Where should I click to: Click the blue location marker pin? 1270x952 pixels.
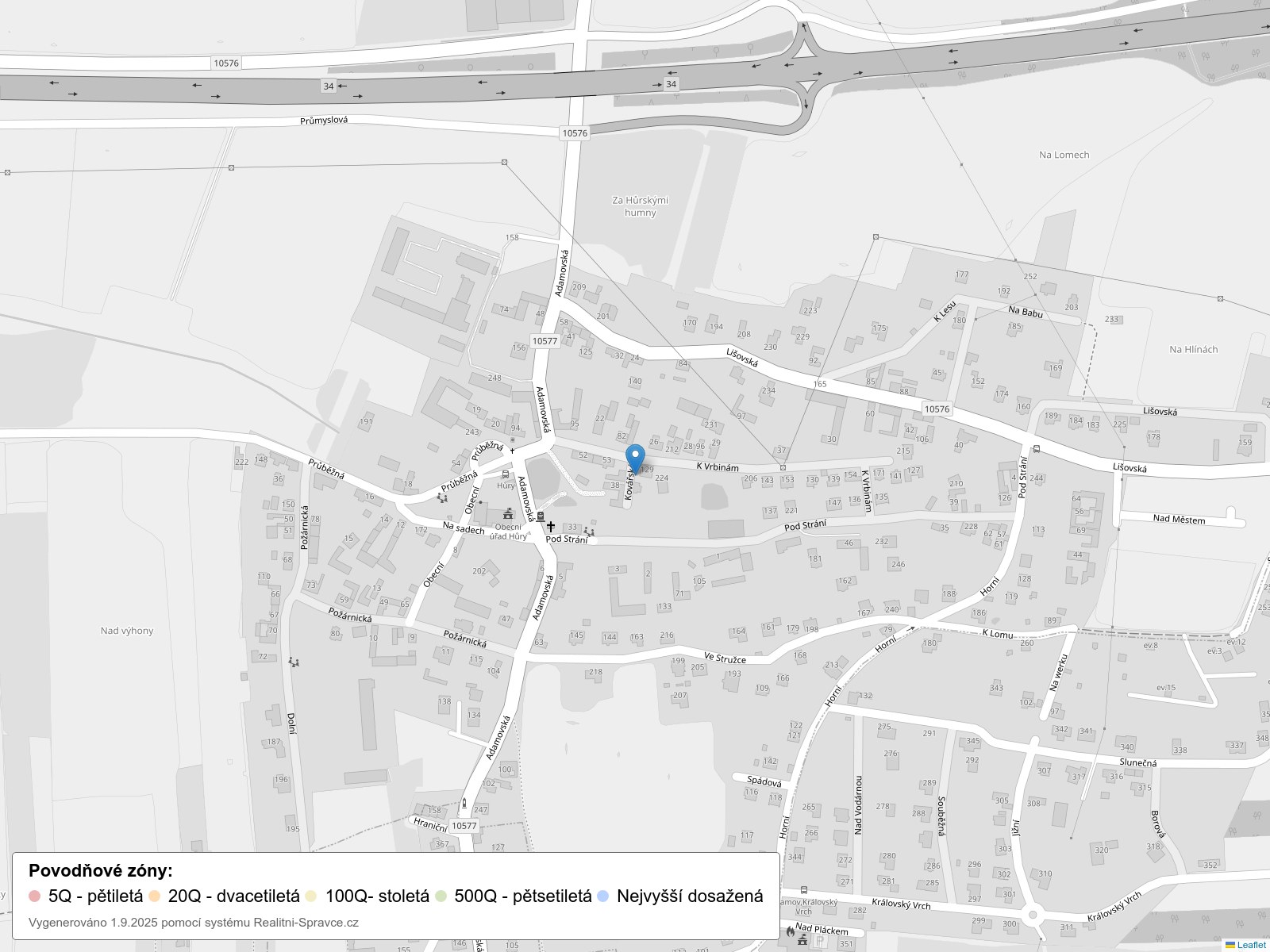coord(635,459)
